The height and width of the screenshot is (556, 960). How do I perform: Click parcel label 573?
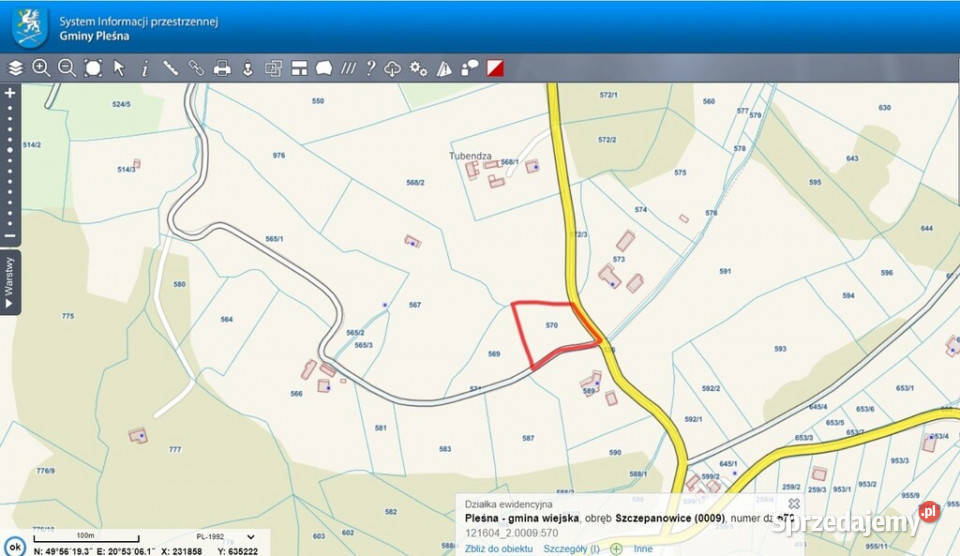pos(619,260)
